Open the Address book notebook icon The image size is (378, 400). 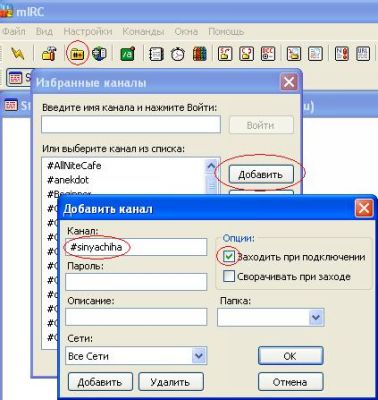(x=156, y=54)
